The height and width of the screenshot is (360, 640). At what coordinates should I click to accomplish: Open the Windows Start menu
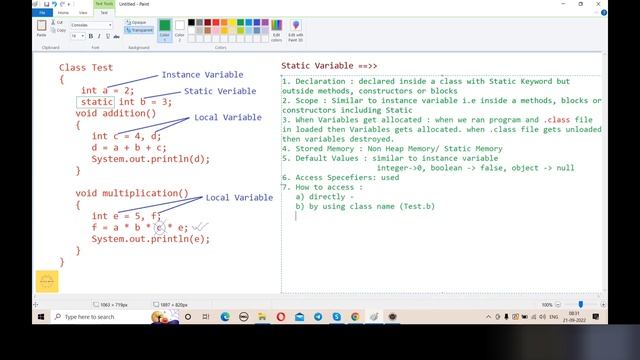[41, 317]
